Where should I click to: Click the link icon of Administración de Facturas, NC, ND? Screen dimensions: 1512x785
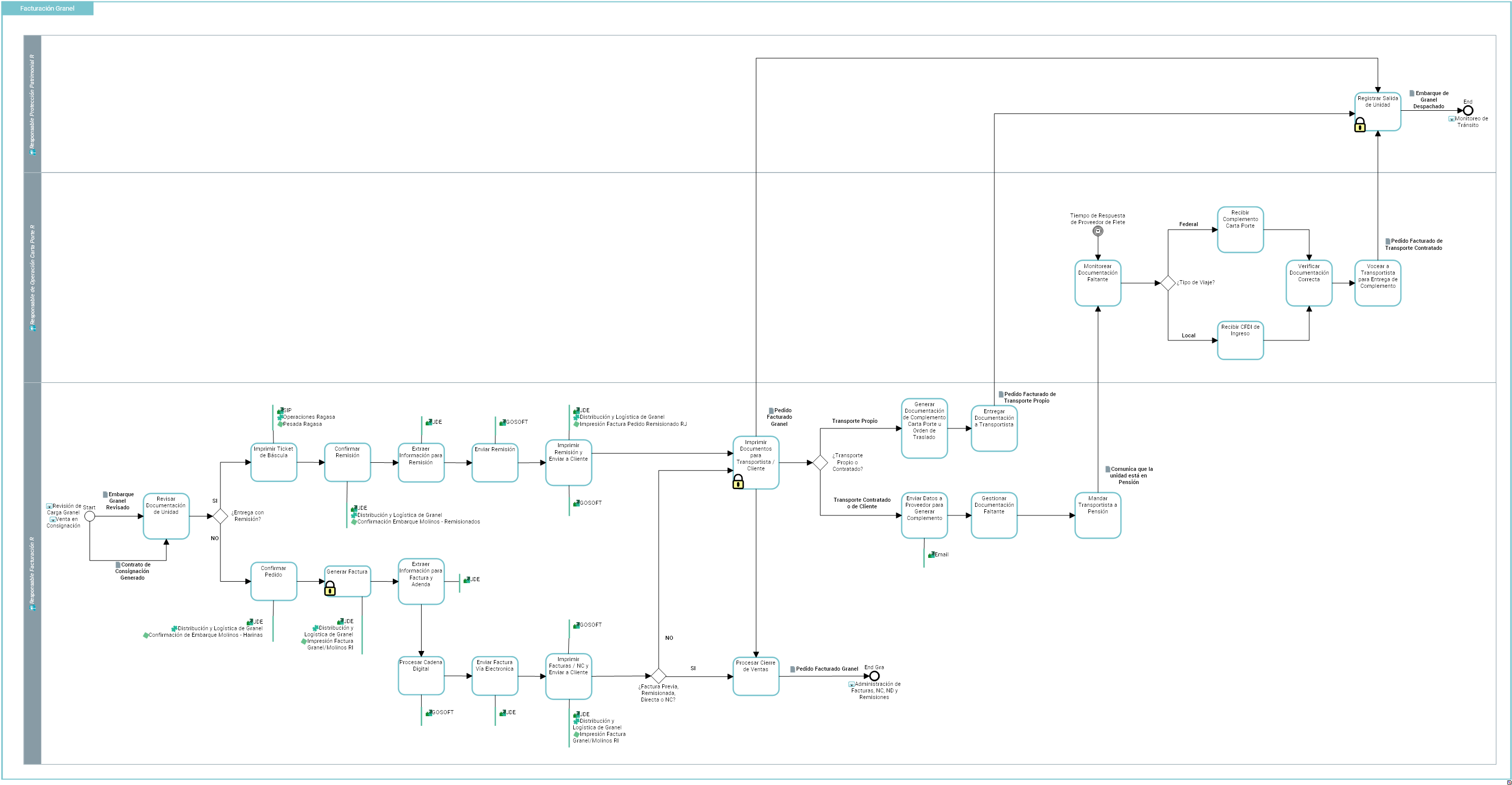[851, 685]
